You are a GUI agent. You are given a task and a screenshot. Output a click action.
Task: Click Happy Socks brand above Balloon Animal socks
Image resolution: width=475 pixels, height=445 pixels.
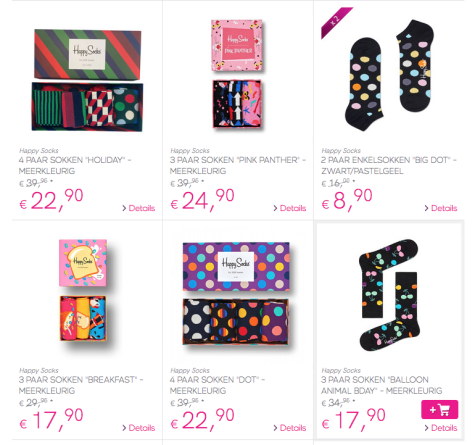tap(341, 370)
